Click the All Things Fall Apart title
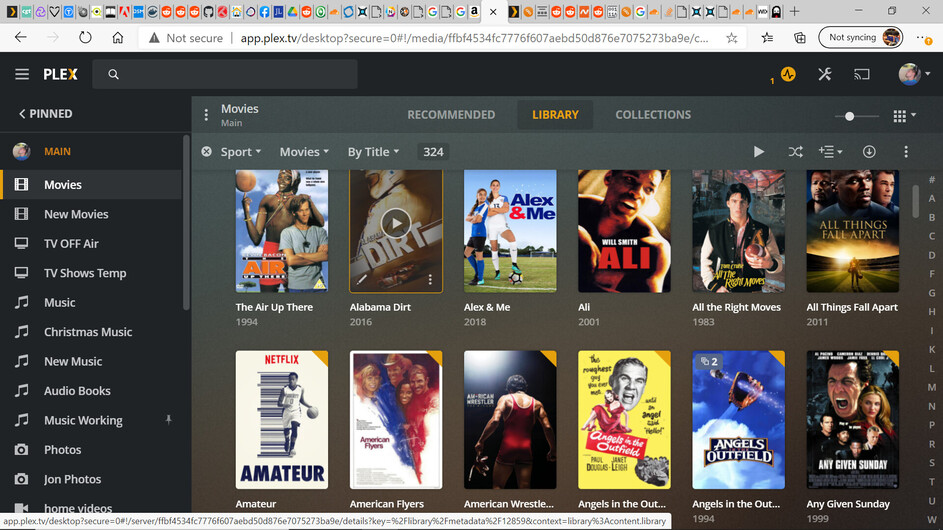This screenshot has height=530, width=943. 852,307
